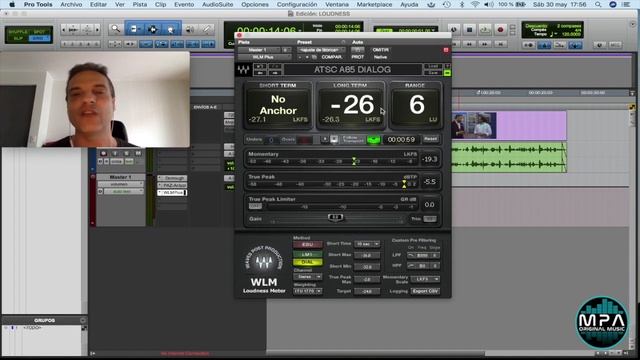Click the Momentary meter scale marker
The image size is (640, 360).
click(x=354, y=161)
